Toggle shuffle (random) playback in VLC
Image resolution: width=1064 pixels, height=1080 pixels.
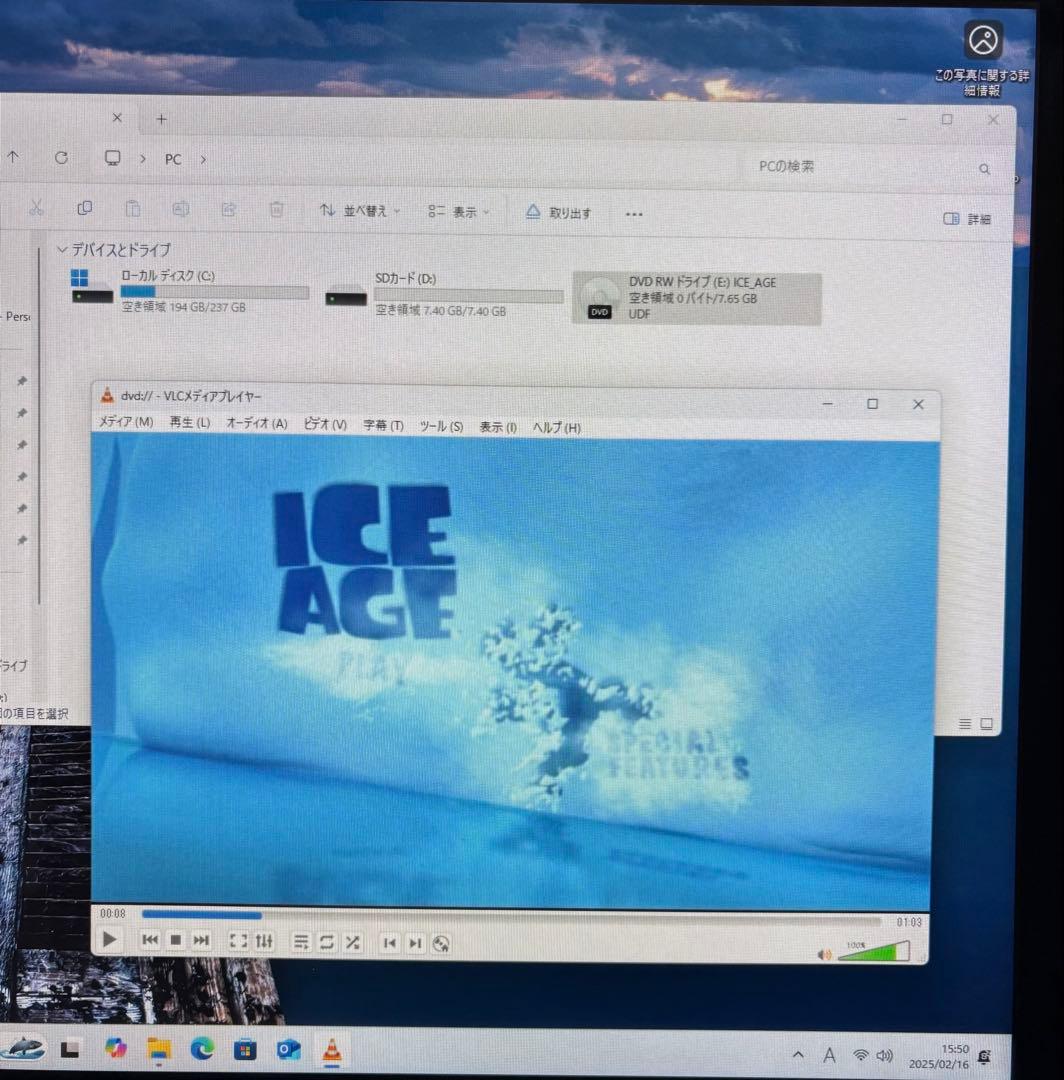click(x=353, y=942)
